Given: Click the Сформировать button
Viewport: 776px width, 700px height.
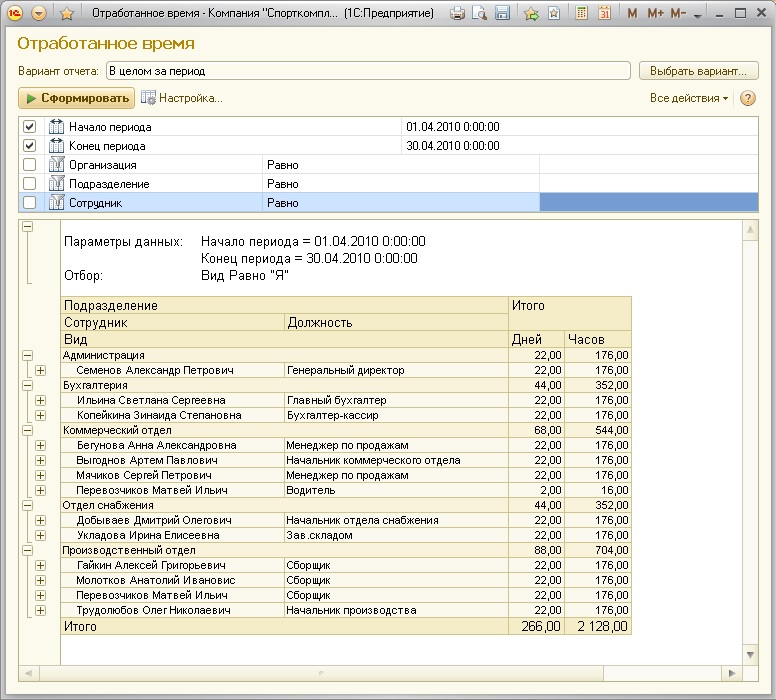Looking at the screenshot, I should tap(76, 98).
